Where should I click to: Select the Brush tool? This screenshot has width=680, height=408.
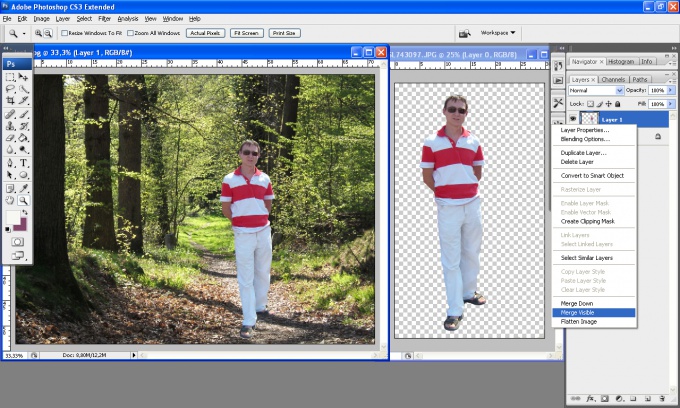(24, 114)
